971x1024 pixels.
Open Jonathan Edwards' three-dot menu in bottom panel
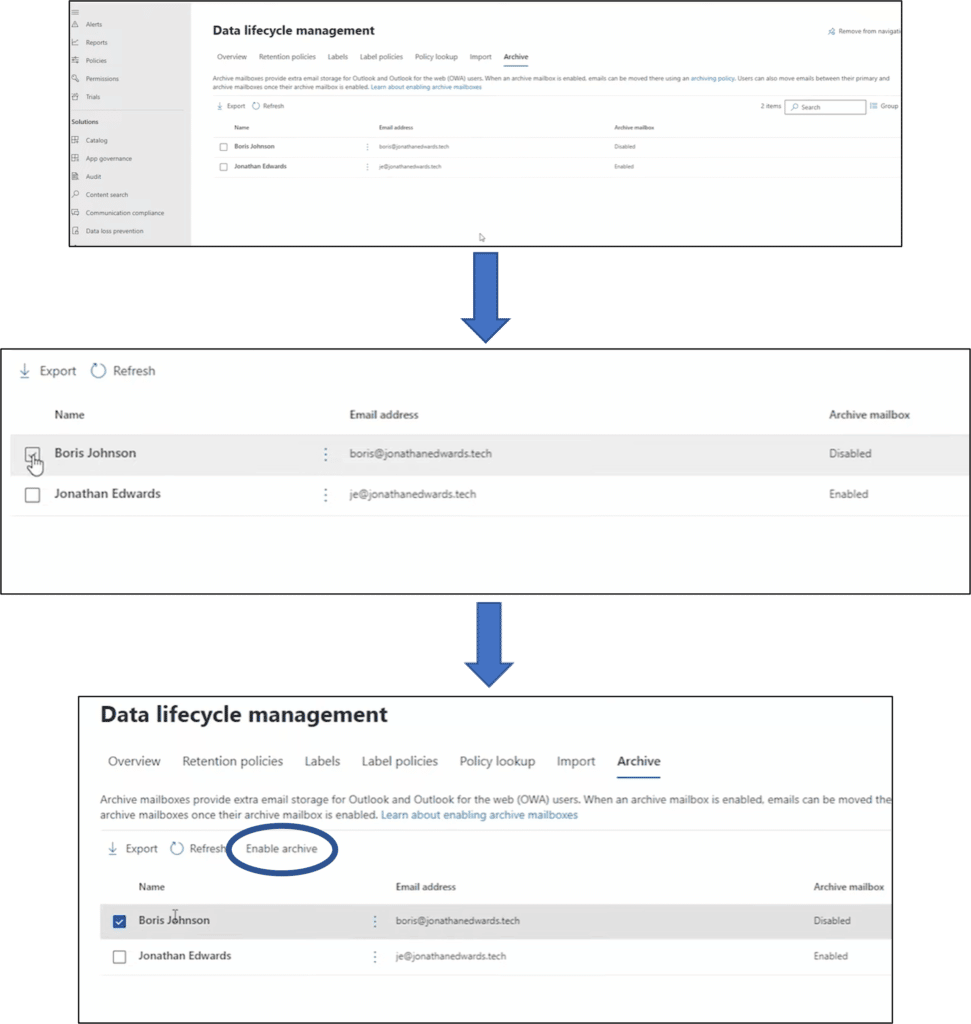(375, 956)
